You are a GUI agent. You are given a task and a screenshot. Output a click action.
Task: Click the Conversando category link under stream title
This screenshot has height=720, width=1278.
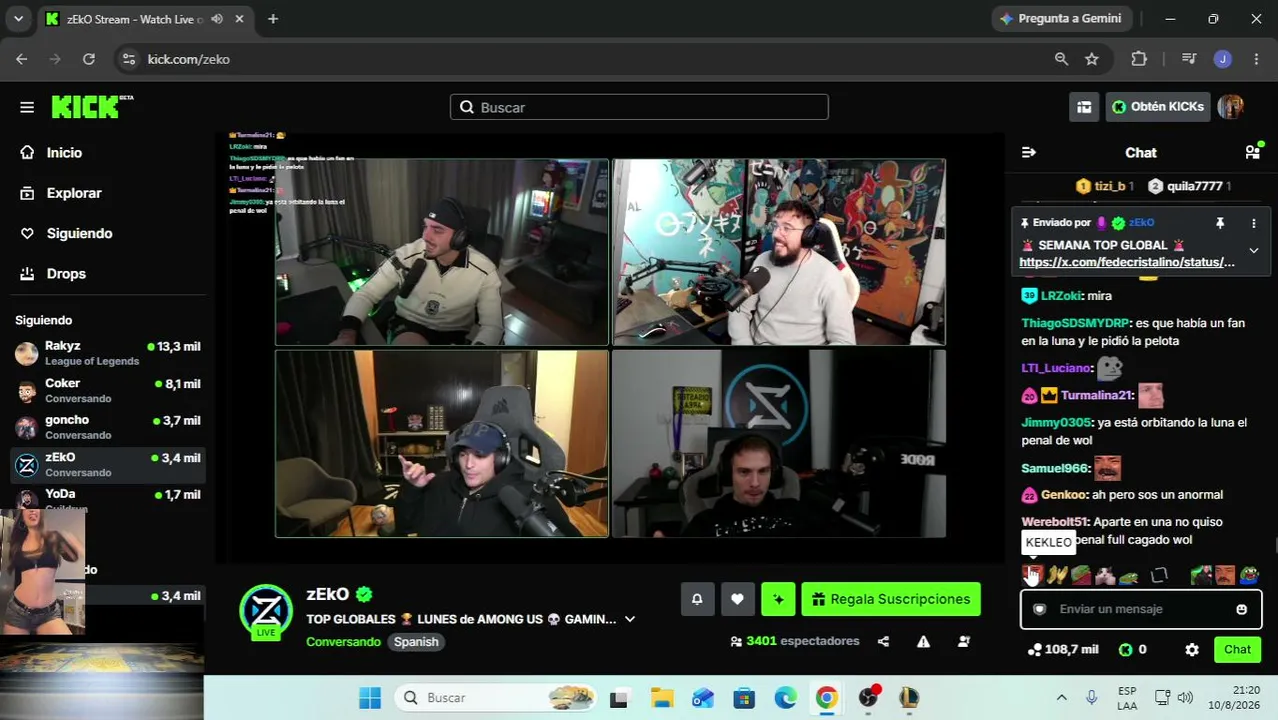343,642
